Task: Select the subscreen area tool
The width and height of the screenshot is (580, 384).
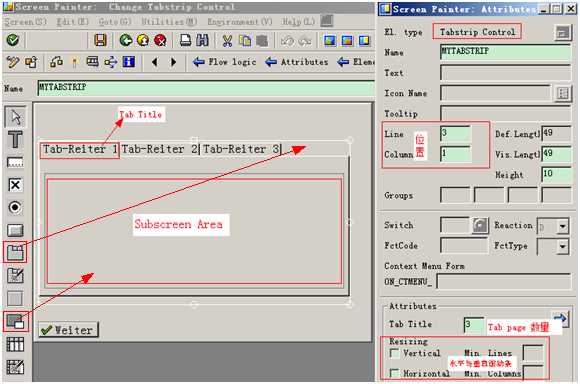Action: pos(15,321)
